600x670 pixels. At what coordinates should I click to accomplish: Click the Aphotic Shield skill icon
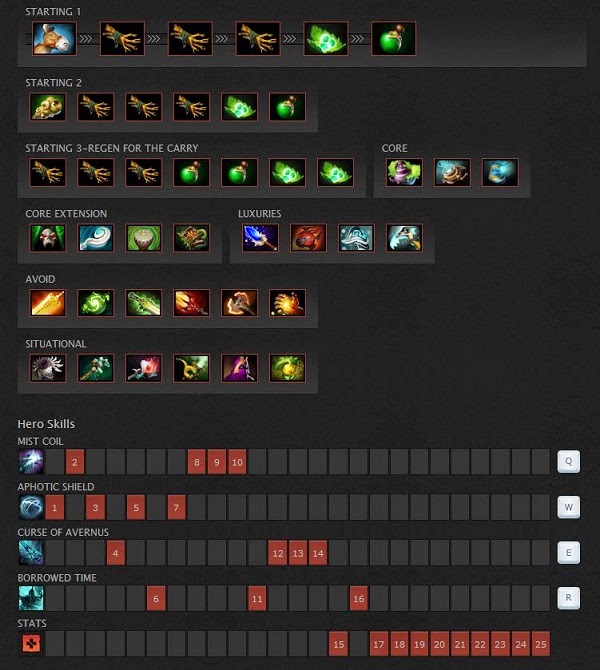click(31, 507)
